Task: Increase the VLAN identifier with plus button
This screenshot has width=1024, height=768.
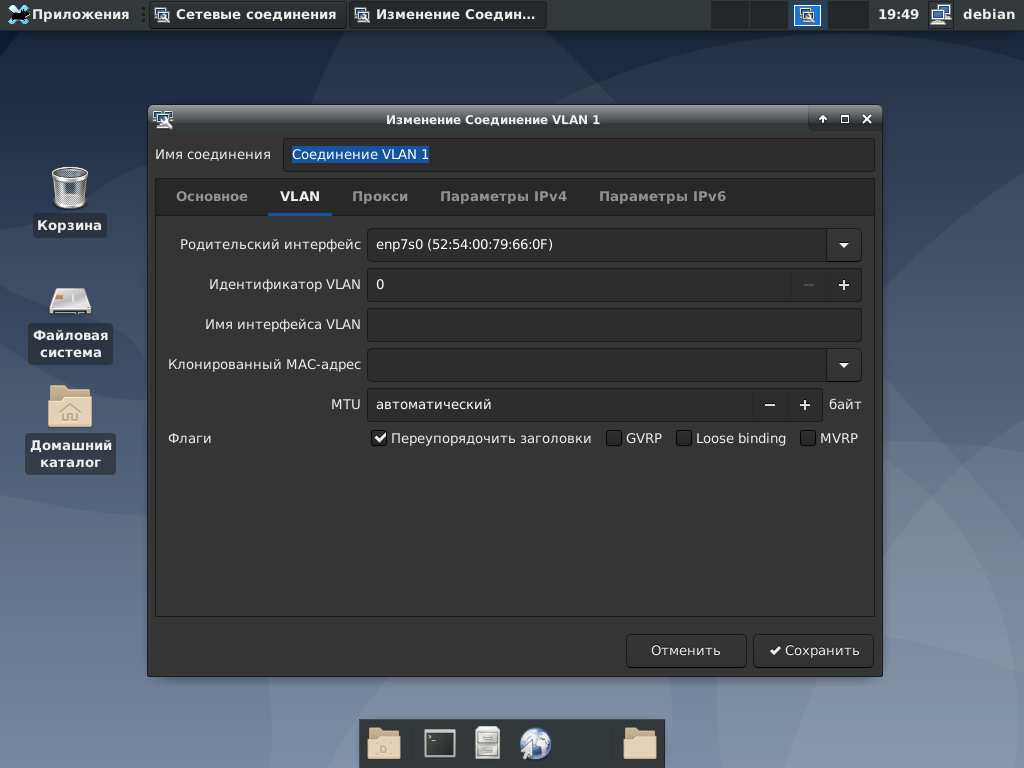Action: (843, 285)
